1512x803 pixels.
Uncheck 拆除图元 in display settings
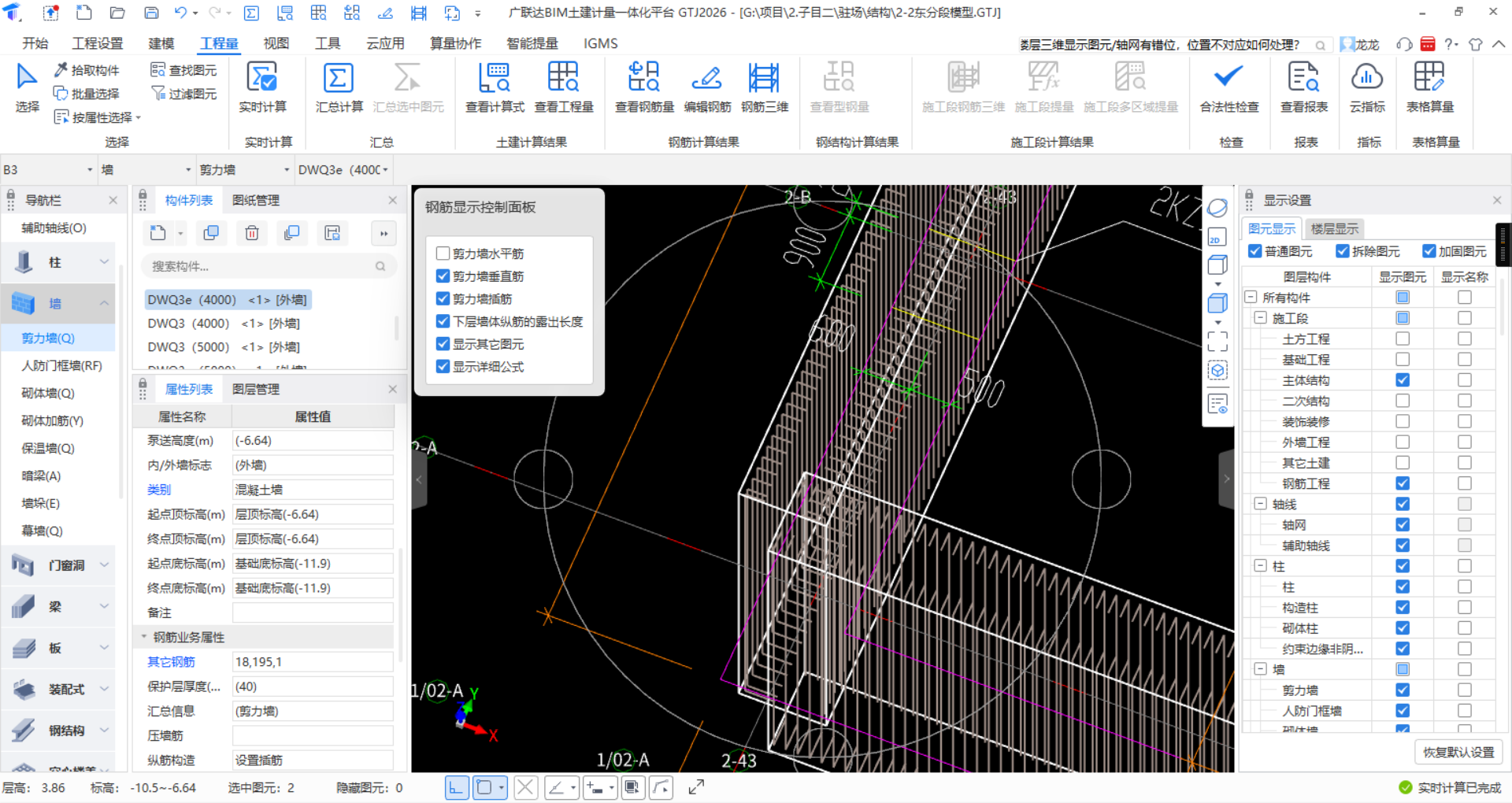[x=1343, y=251]
